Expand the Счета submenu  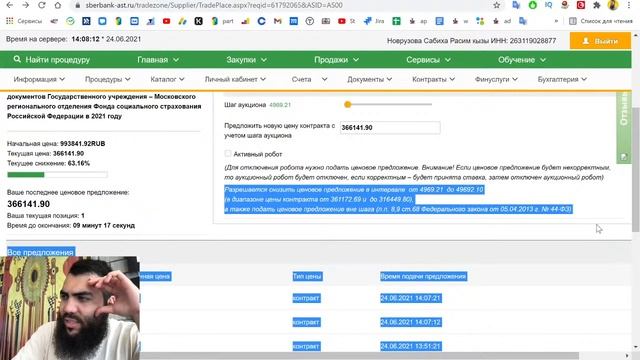pyautogui.click(x=309, y=79)
